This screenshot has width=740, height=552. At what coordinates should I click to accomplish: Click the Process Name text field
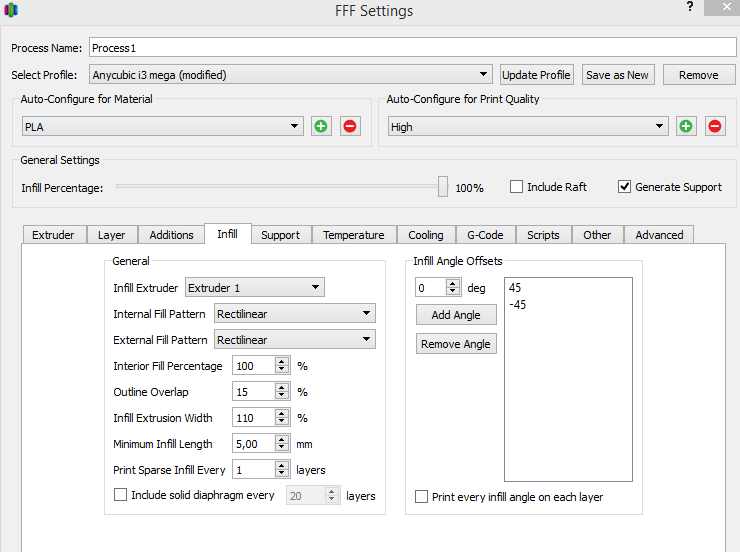411,48
